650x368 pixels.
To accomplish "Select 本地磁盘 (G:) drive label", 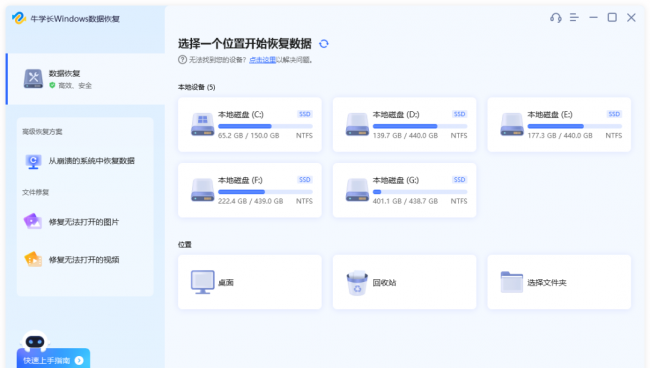I will [x=396, y=180].
